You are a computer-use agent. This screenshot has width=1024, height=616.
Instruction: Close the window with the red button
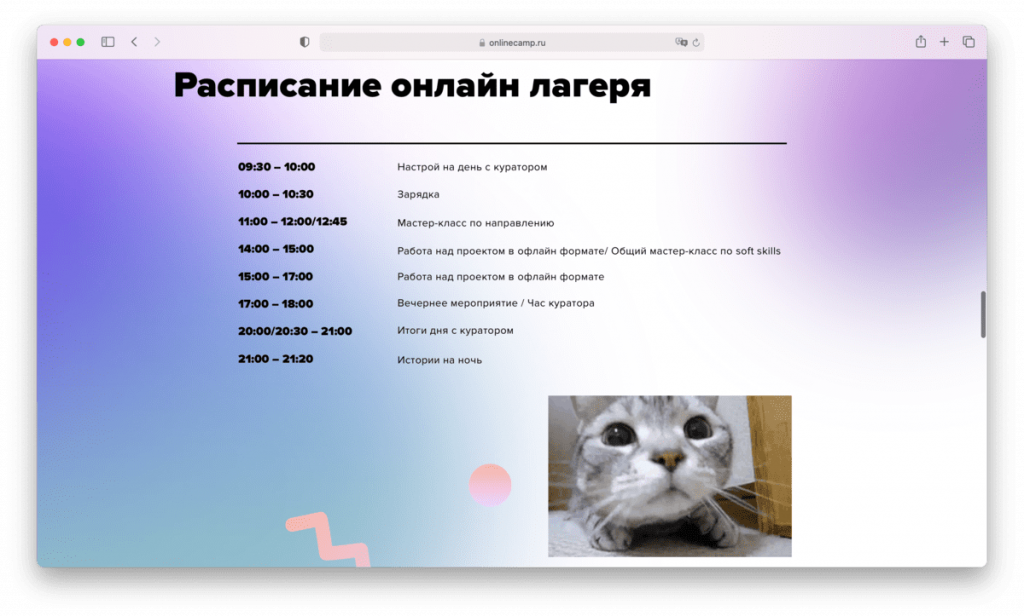(54, 42)
